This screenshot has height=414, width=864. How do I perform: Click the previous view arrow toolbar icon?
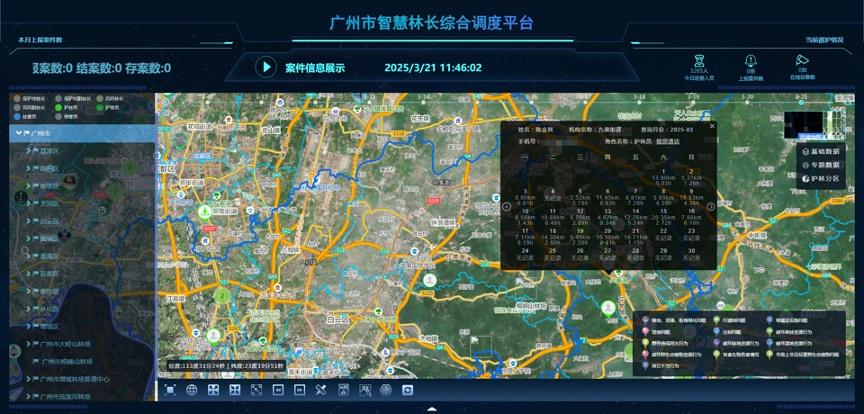tap(278, 389)
